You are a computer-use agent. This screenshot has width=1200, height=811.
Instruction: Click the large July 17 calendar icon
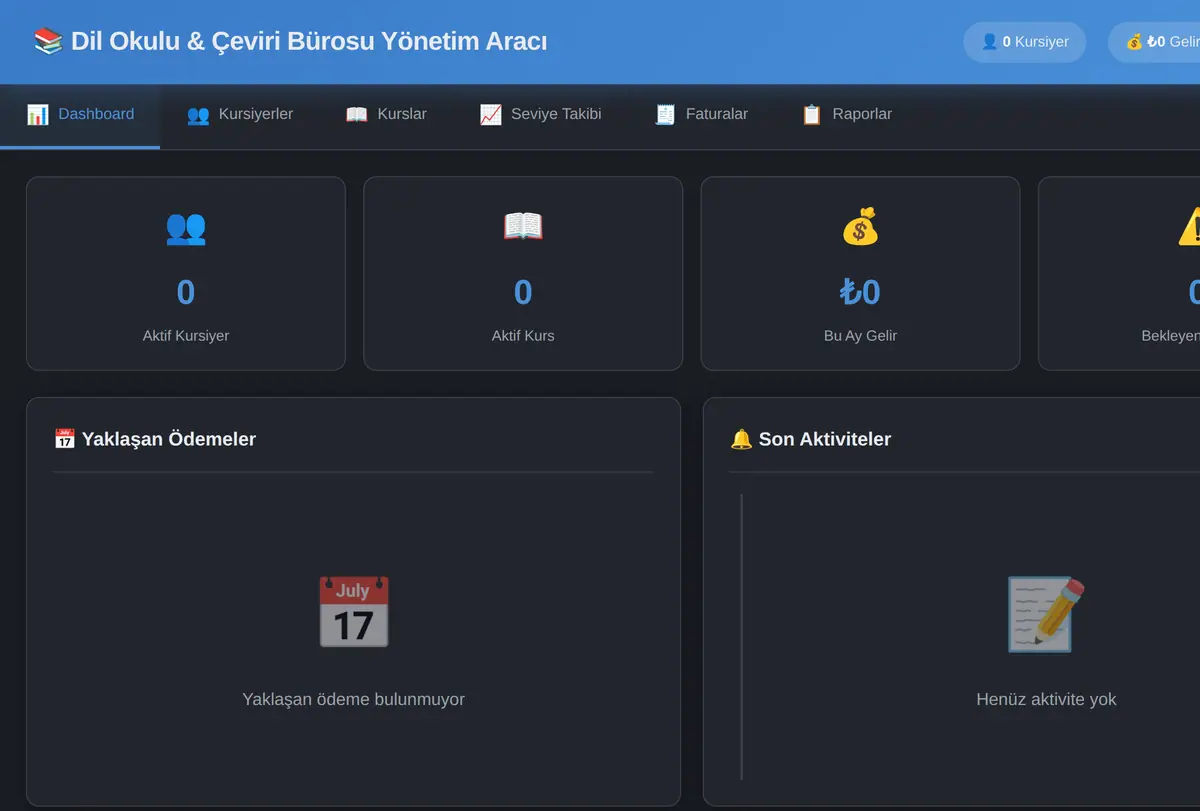[x=353, y=612]
